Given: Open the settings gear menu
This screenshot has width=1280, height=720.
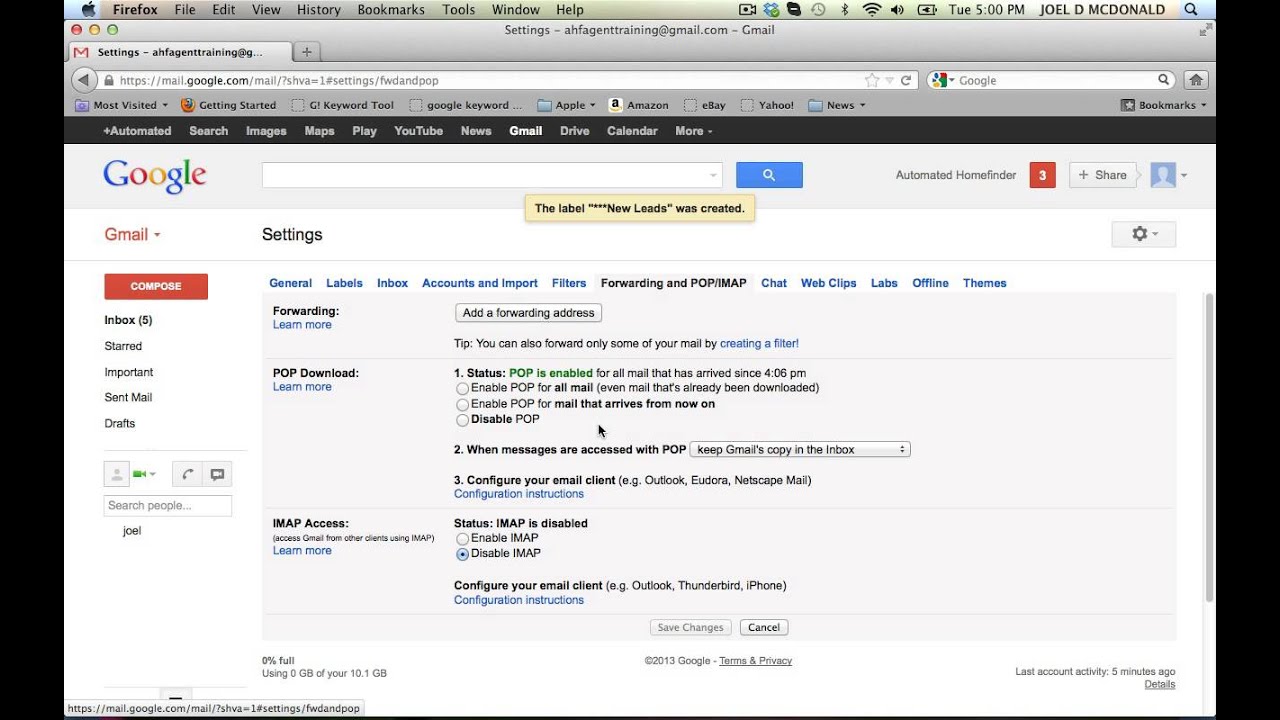Looking at the screenshot, I should [1143, 234].
